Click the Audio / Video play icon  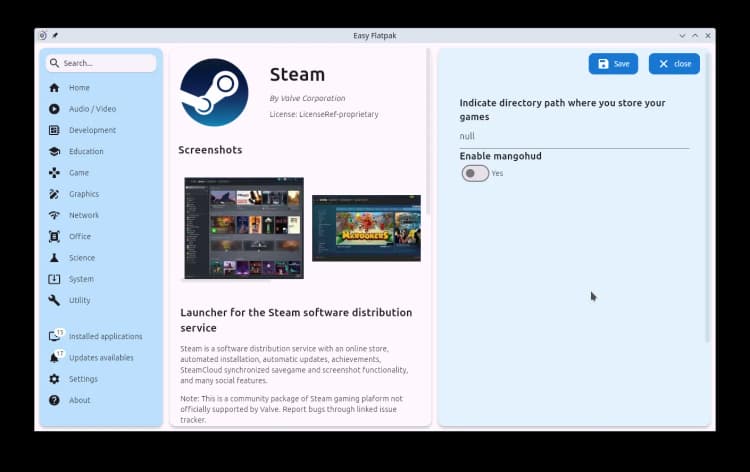[x=54, y=109]
